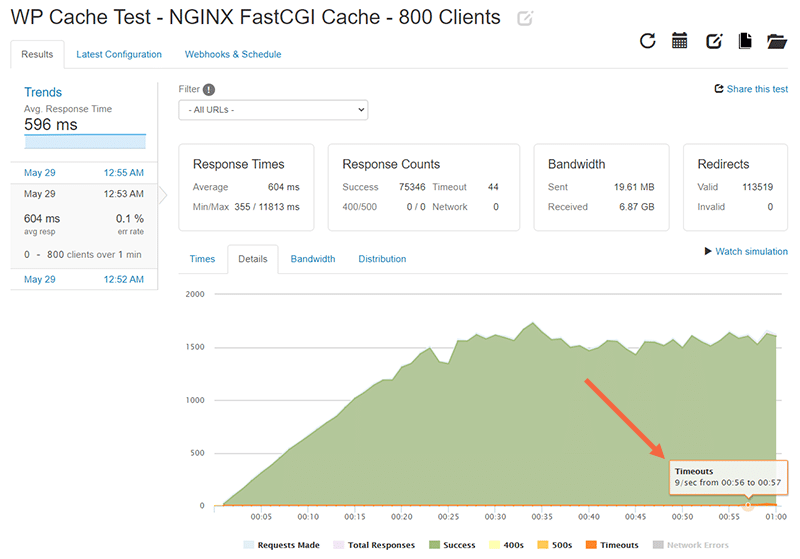The image size is (800, 559).
Task: Click the refresh/re-run test icon
Action: [x=647, y=41]
